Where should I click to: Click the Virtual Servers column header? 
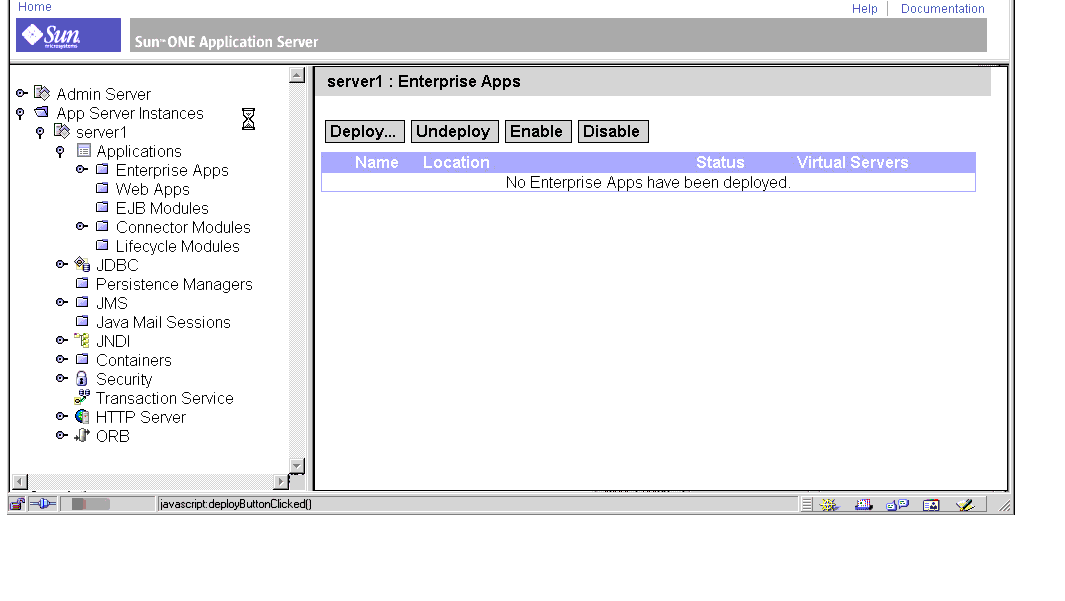(x=852, y=162)
